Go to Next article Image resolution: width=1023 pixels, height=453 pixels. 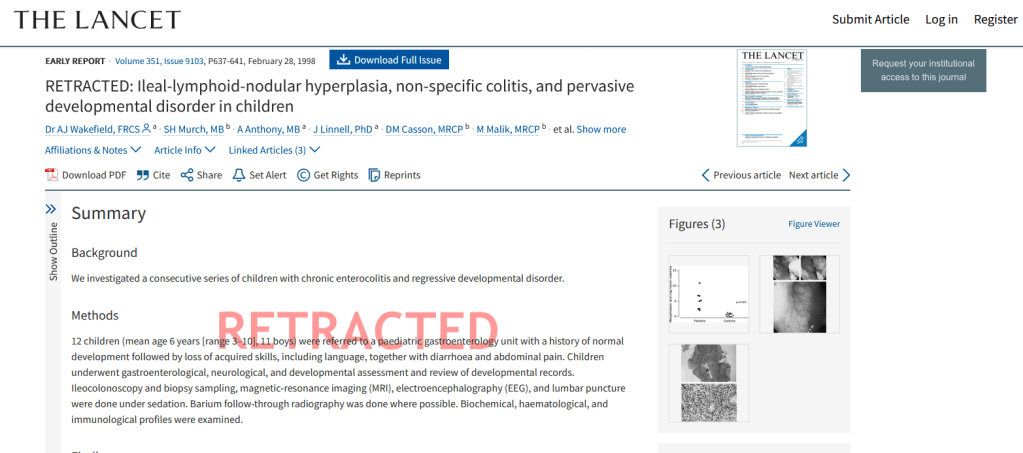click(x=820, y=175)
